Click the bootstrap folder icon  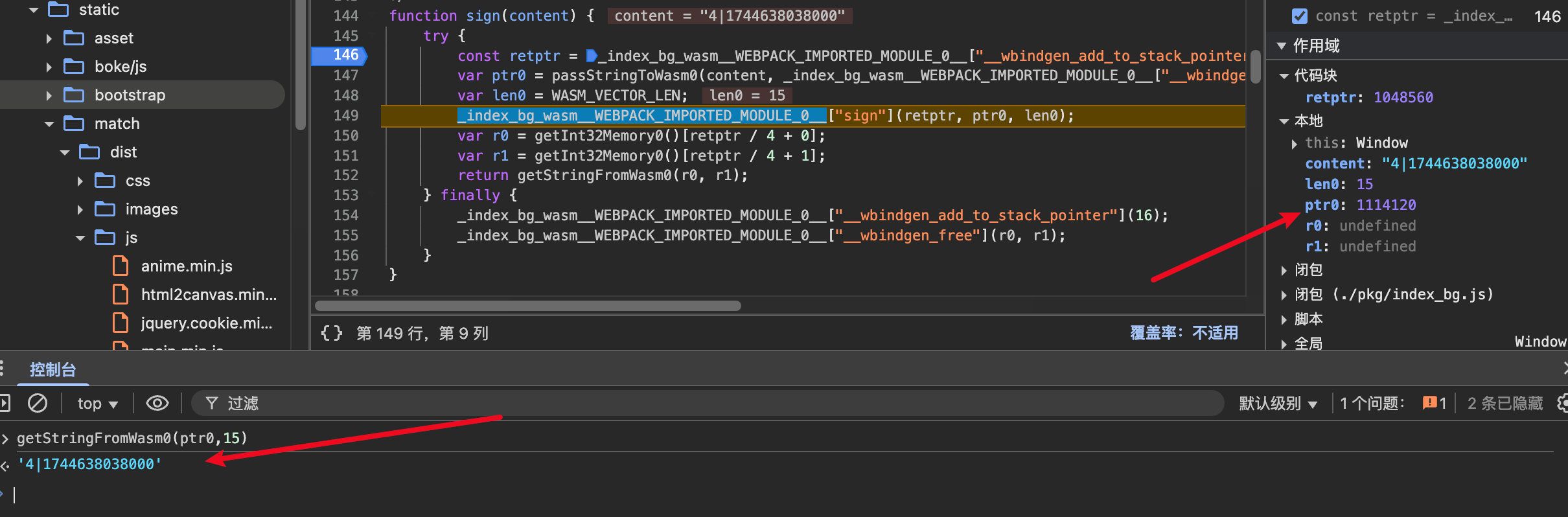point(74,95)
